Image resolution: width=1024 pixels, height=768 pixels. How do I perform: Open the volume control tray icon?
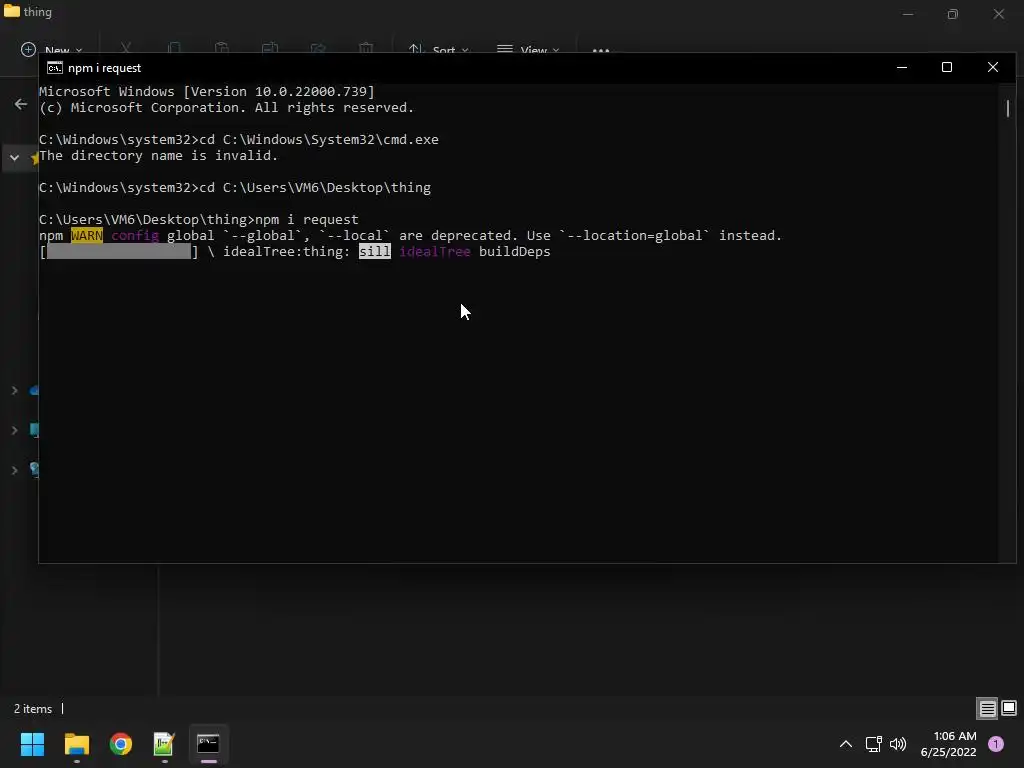(x=898, y=744)
